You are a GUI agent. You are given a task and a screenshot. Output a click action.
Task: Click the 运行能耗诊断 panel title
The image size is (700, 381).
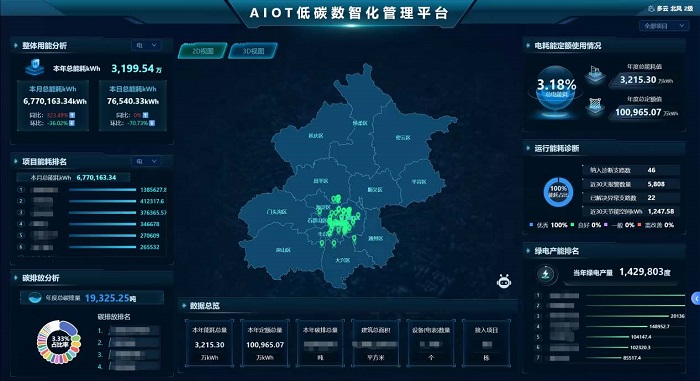[557, 148]
